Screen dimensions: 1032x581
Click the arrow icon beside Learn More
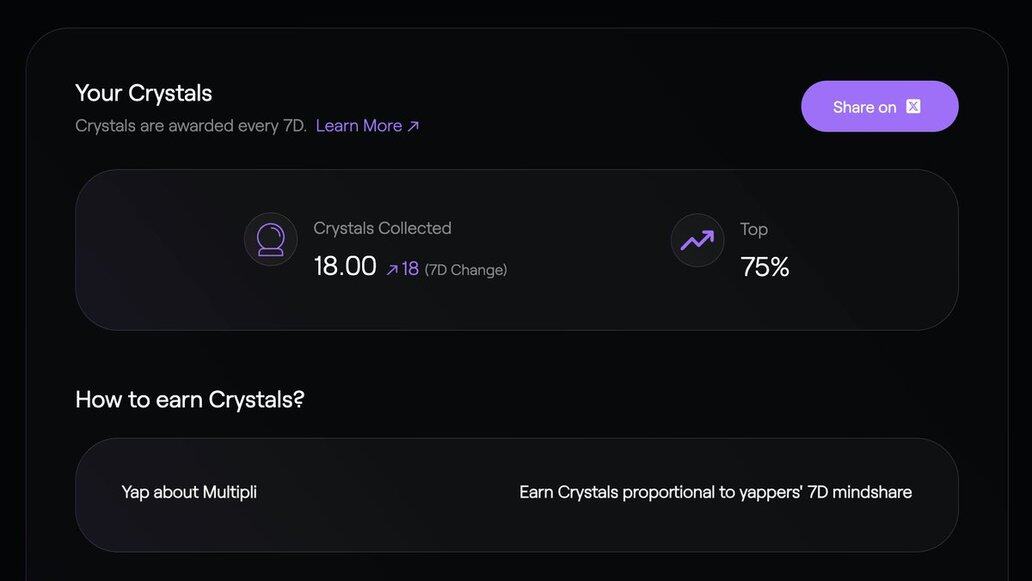(x=413, y=126)
